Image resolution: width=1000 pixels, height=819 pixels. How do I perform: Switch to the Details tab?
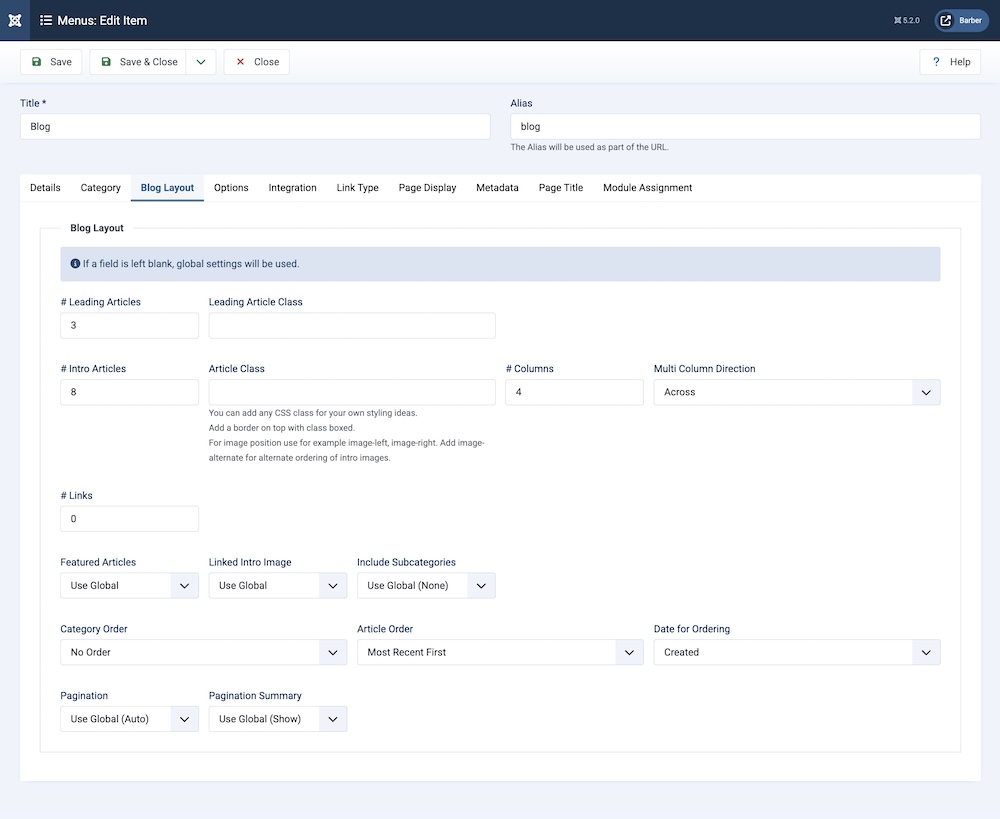pyautogui.click(x=45, y=188)
